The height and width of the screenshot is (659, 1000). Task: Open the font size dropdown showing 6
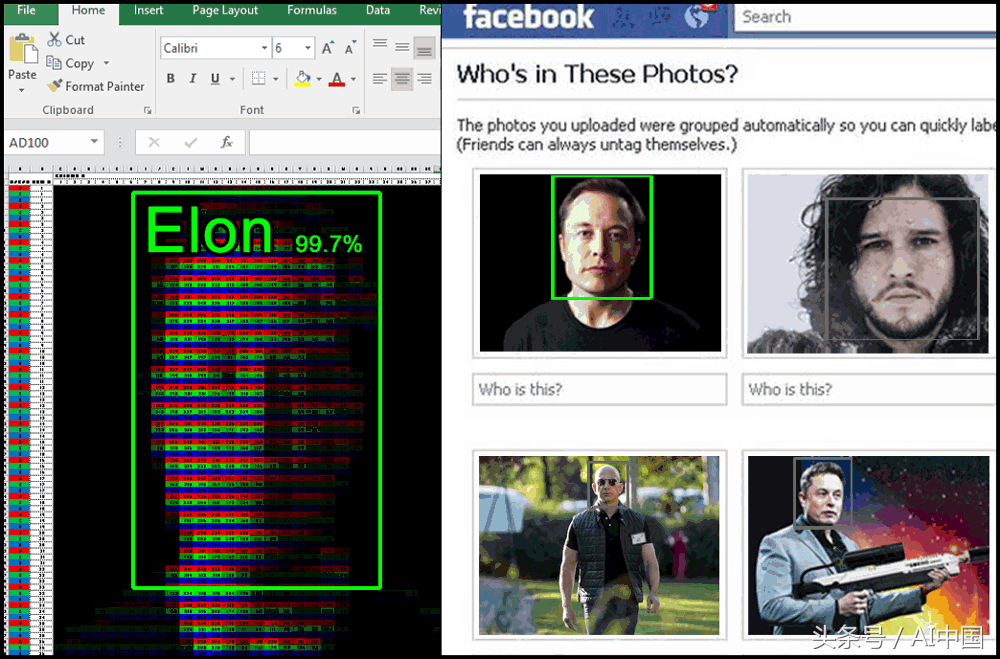pyautogui.click(x=308, y=48)
